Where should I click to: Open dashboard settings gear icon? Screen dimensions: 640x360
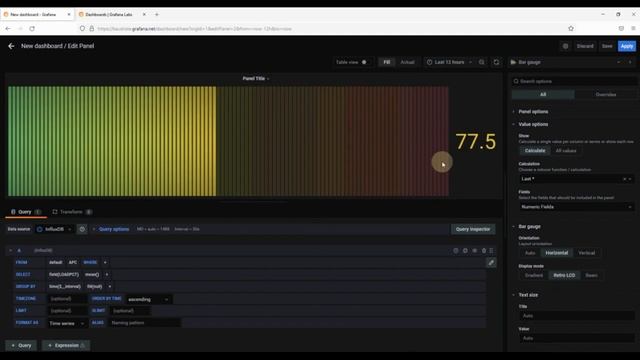pos(565,46)
